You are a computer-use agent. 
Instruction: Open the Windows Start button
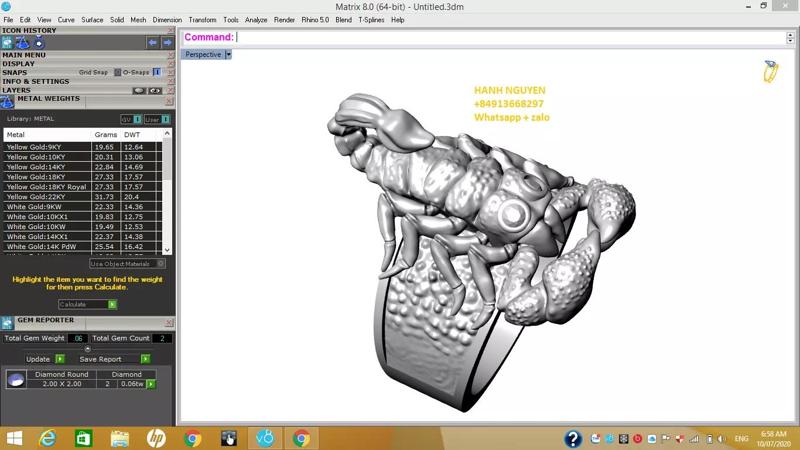click(x=14, y=438)
